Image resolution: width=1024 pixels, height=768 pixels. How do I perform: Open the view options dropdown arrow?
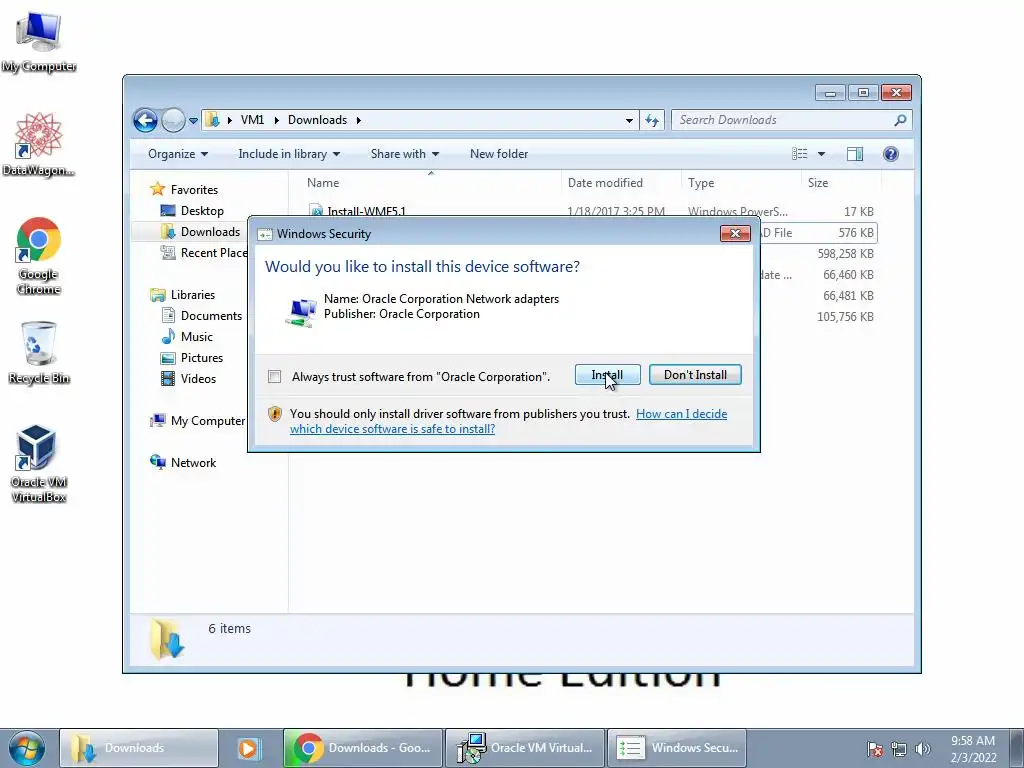(822, 154)
